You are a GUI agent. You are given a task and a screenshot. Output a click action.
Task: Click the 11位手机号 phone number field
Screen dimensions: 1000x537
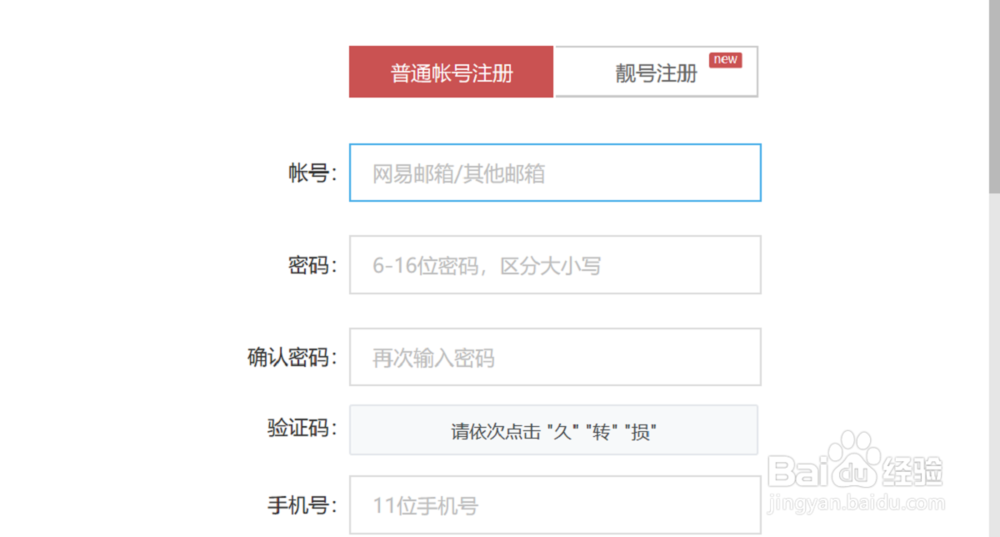pos(555,504)
